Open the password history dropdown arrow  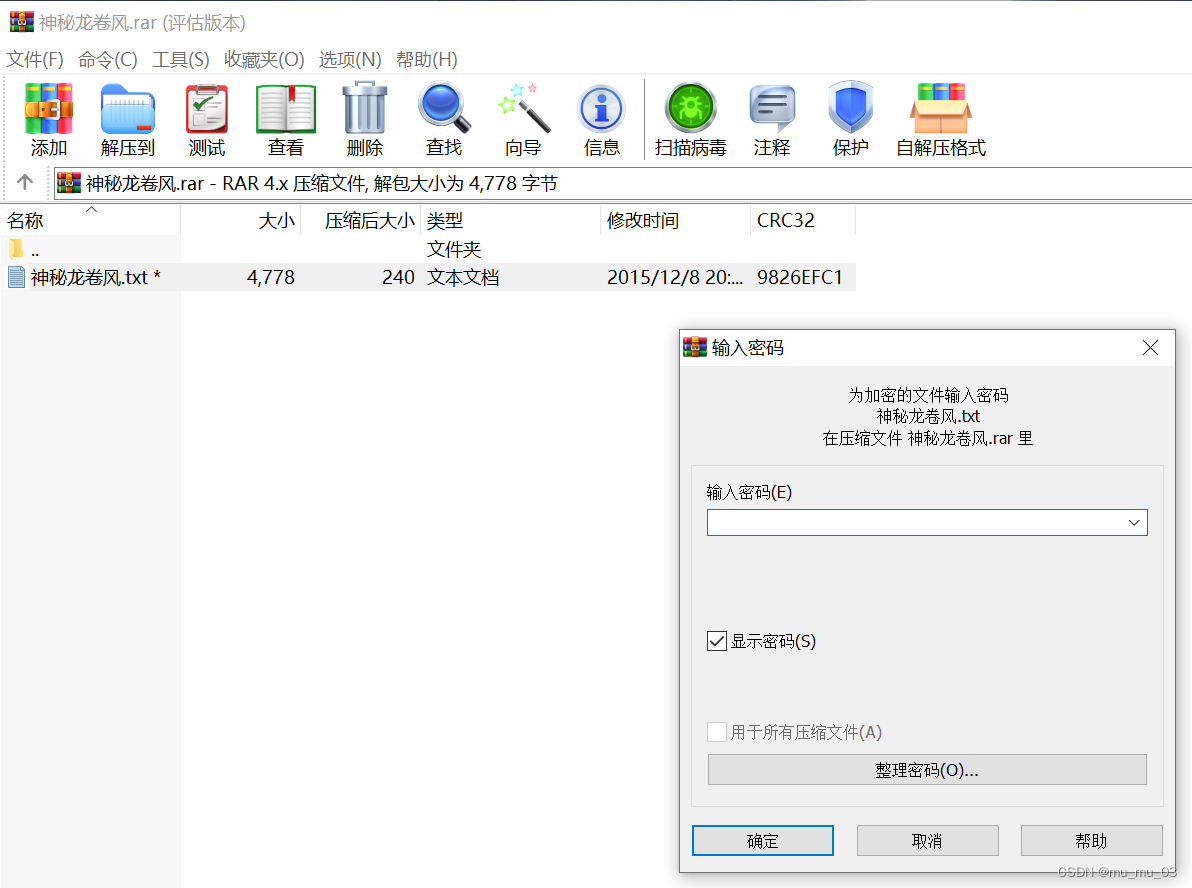[1134, 522]
